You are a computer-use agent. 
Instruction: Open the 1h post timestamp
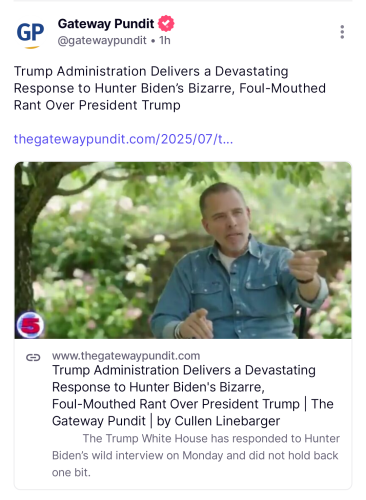coord(165,40)
